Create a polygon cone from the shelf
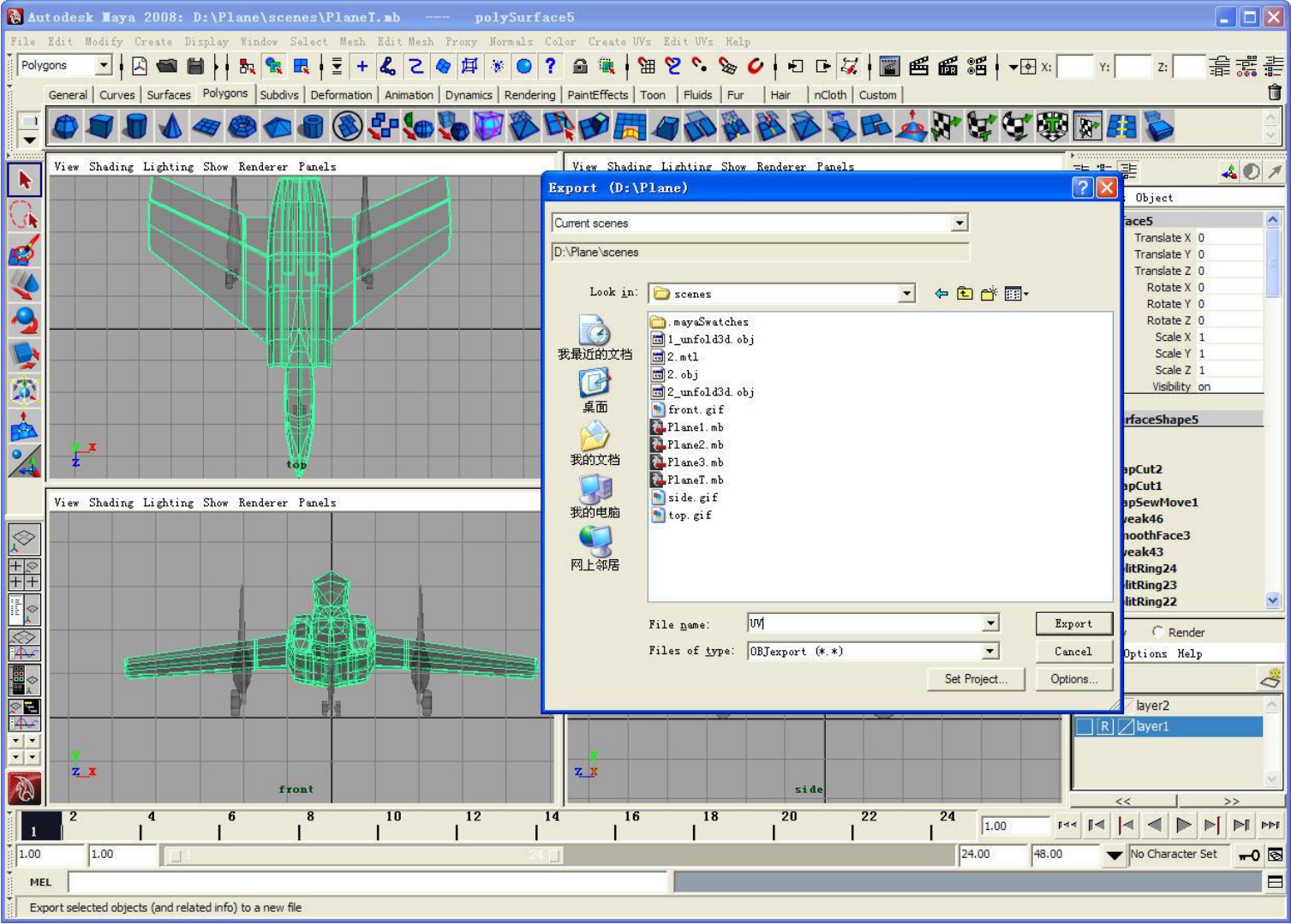This screenshot has height=924, width=1291. [x=170, y=127]
